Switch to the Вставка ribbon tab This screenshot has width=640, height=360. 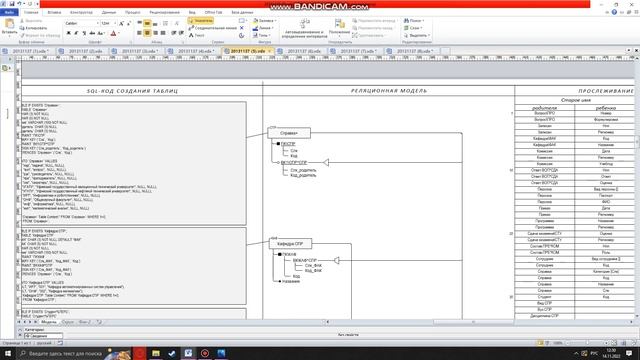click(x=54, y=13)
